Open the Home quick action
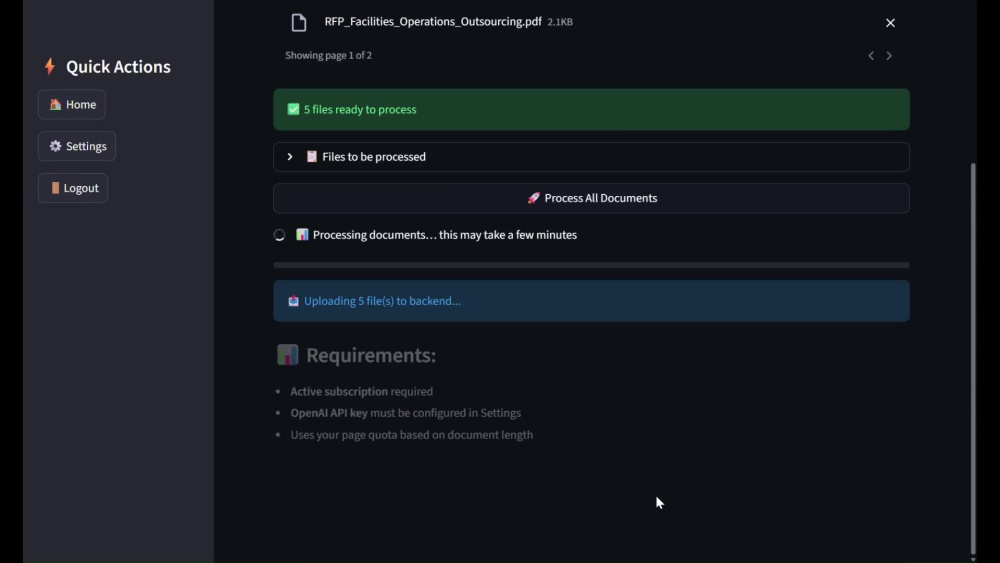Image resolution: width=1000 pixels, height=563 pixels. click(72, 105)
